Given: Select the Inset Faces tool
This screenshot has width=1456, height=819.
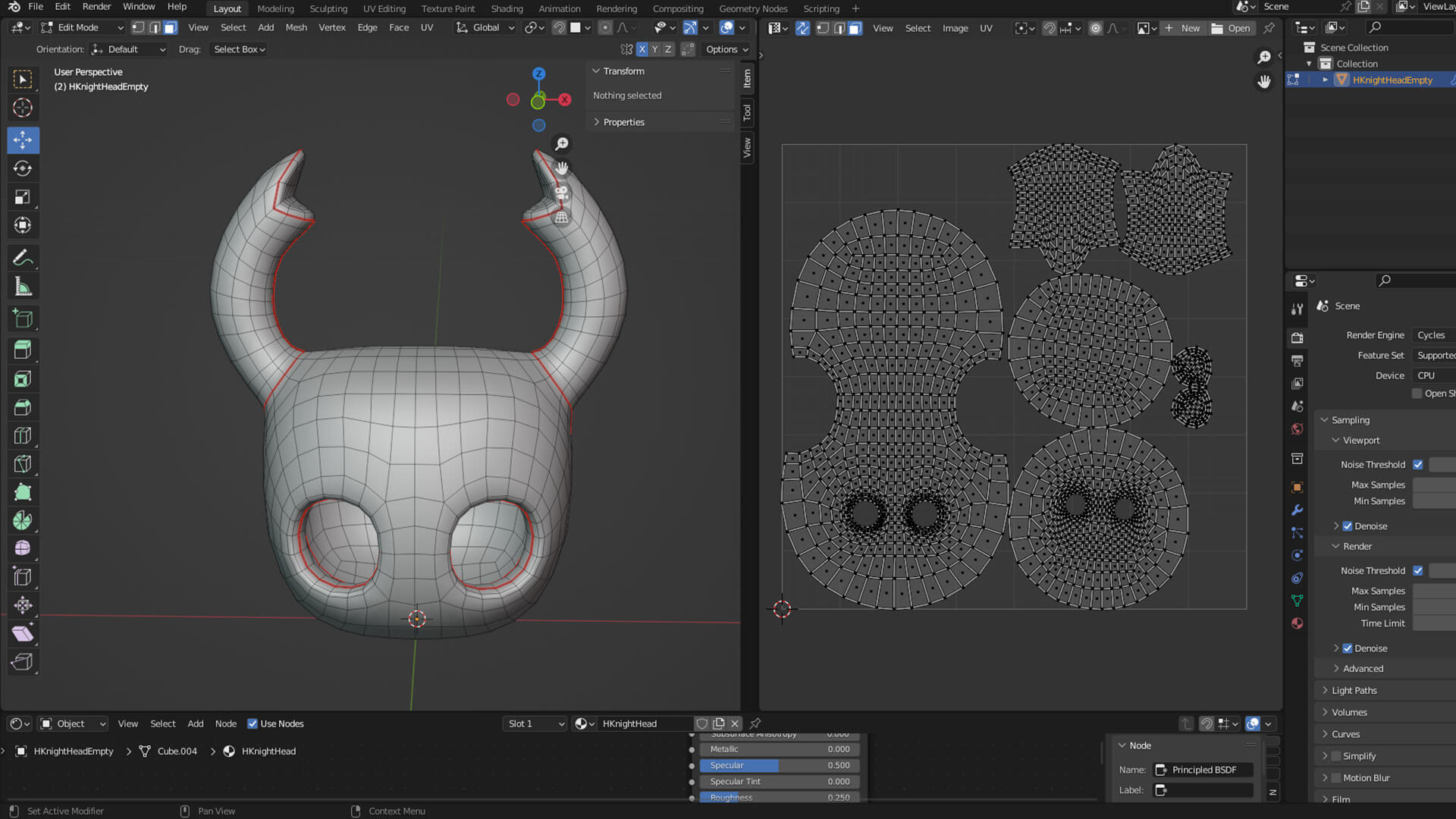Looking at the screenshot, I should [23, 378].
